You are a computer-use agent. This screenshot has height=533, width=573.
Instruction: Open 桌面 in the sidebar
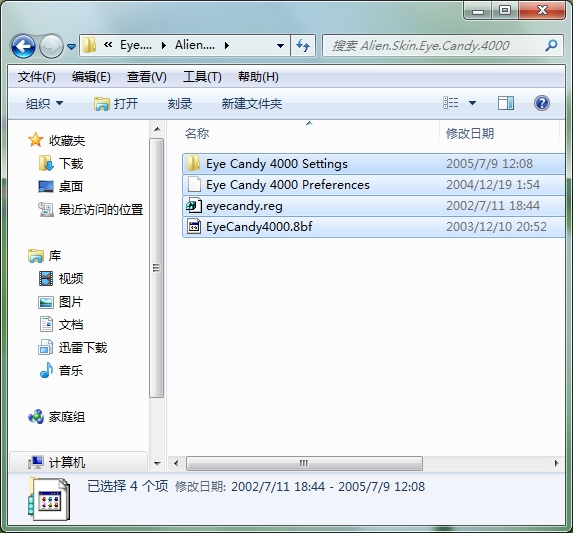click(71, 187)
